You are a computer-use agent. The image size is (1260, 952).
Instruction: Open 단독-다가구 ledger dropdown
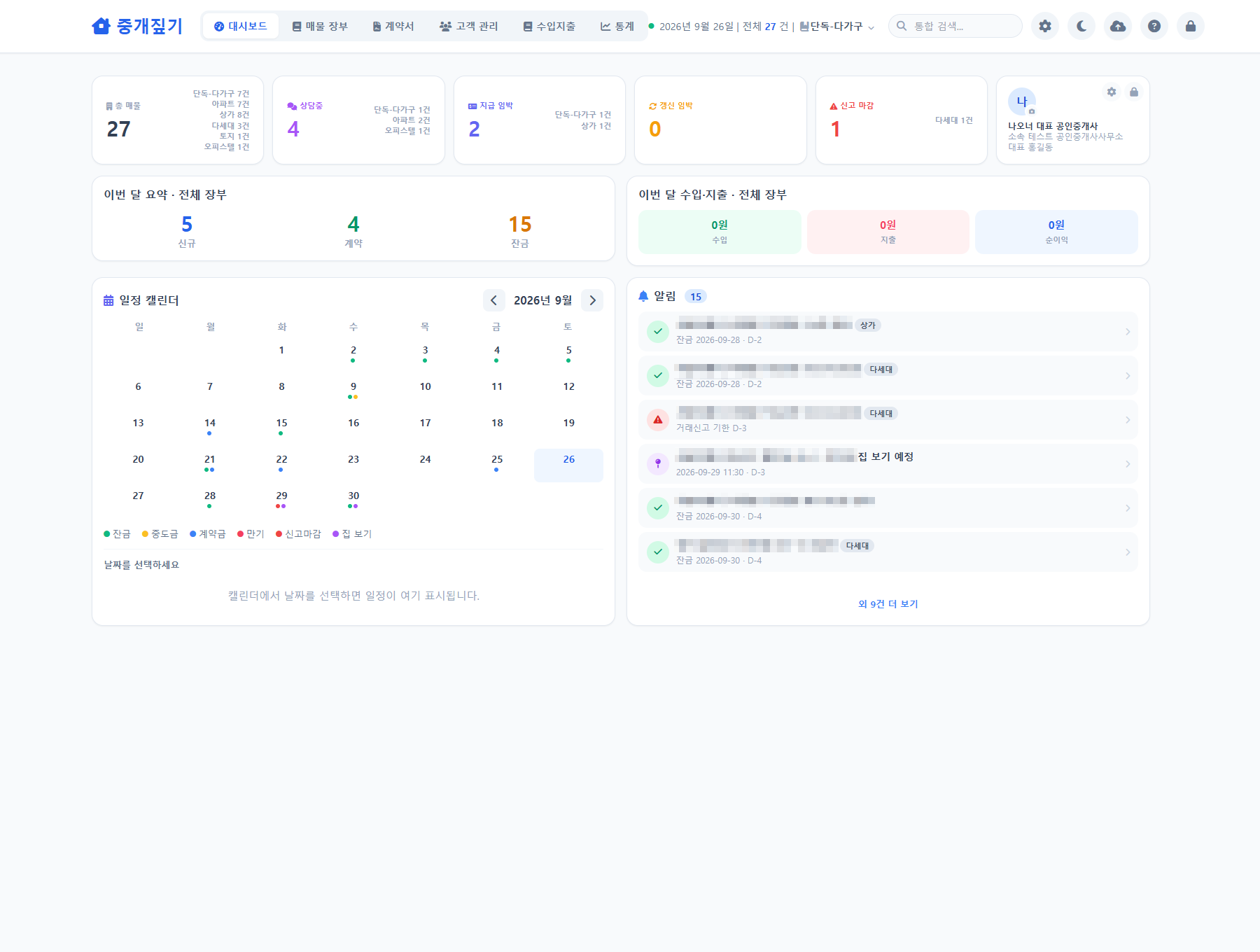pyautogui.click(x=838, y=27)
